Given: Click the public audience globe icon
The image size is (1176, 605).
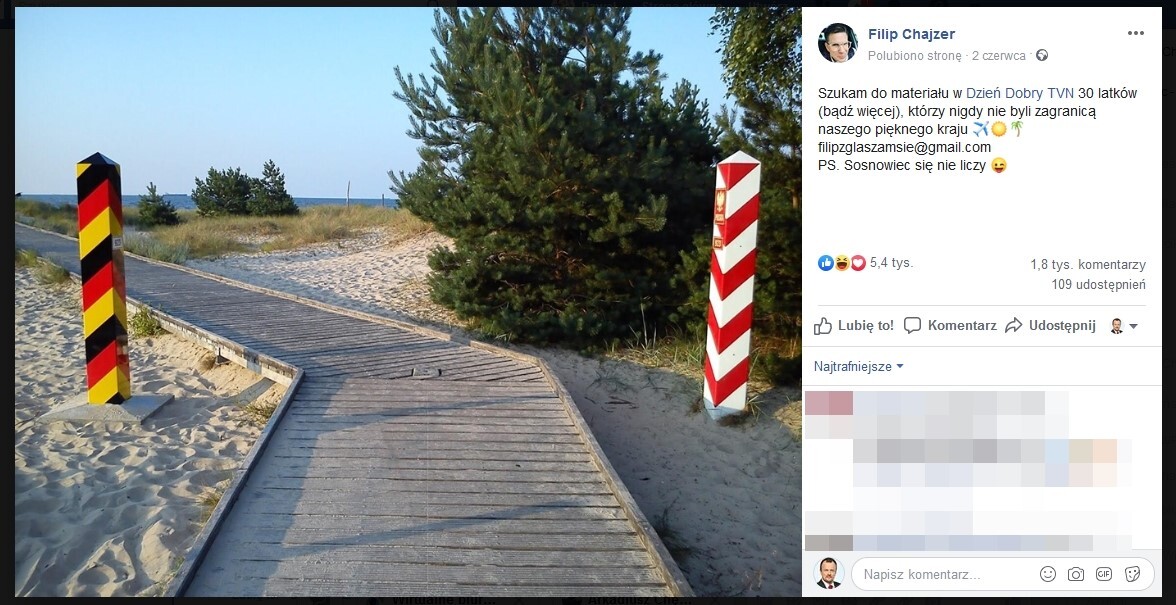Looking at the screenshot, I should point(1042,55).
